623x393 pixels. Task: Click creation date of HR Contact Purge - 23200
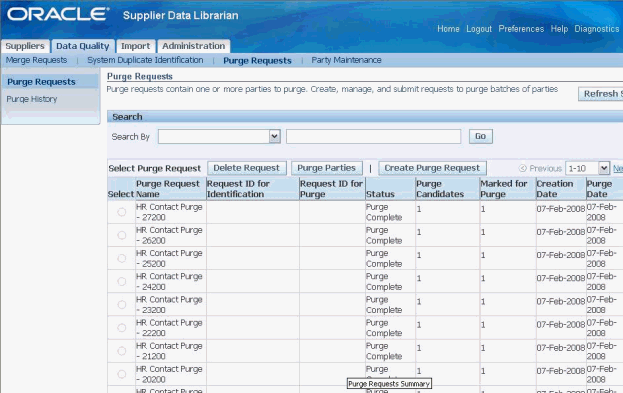coord(561,302)
